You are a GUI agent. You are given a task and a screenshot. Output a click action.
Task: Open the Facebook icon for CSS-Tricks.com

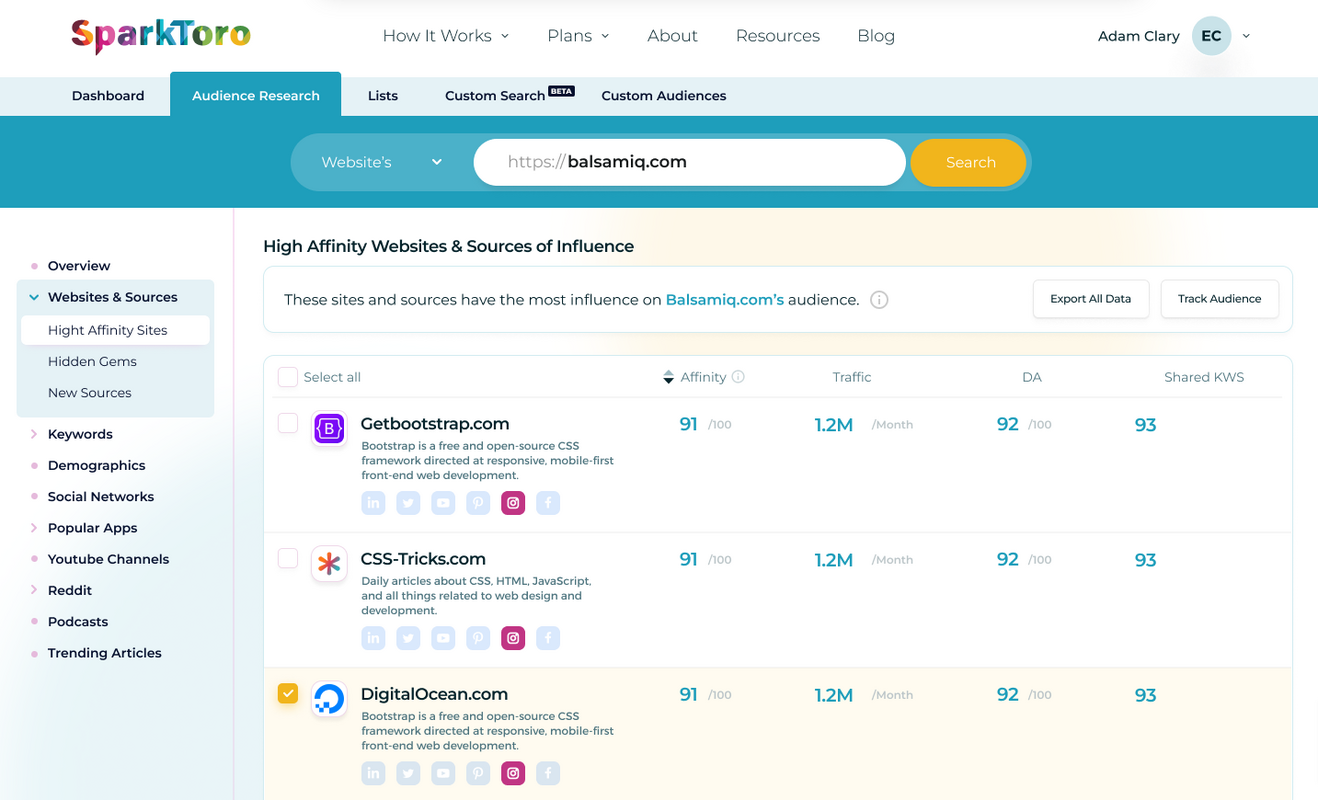[548, 638]
